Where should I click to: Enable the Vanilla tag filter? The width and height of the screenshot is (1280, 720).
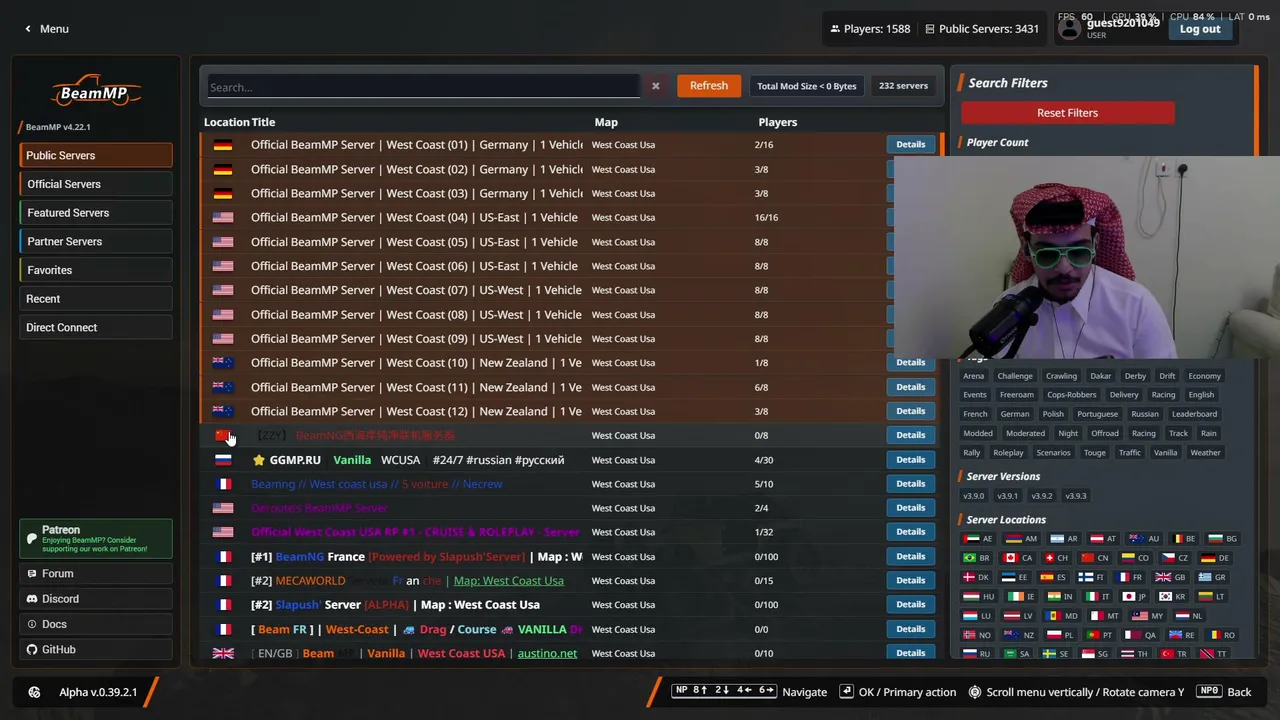[x=1165, y=453]
